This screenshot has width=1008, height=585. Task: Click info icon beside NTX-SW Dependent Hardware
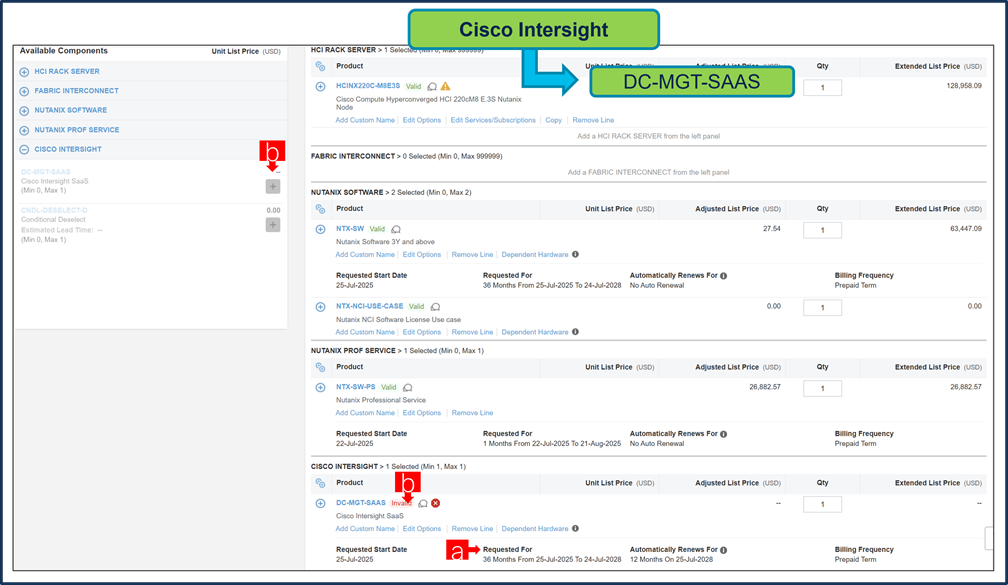click(575, 255)
